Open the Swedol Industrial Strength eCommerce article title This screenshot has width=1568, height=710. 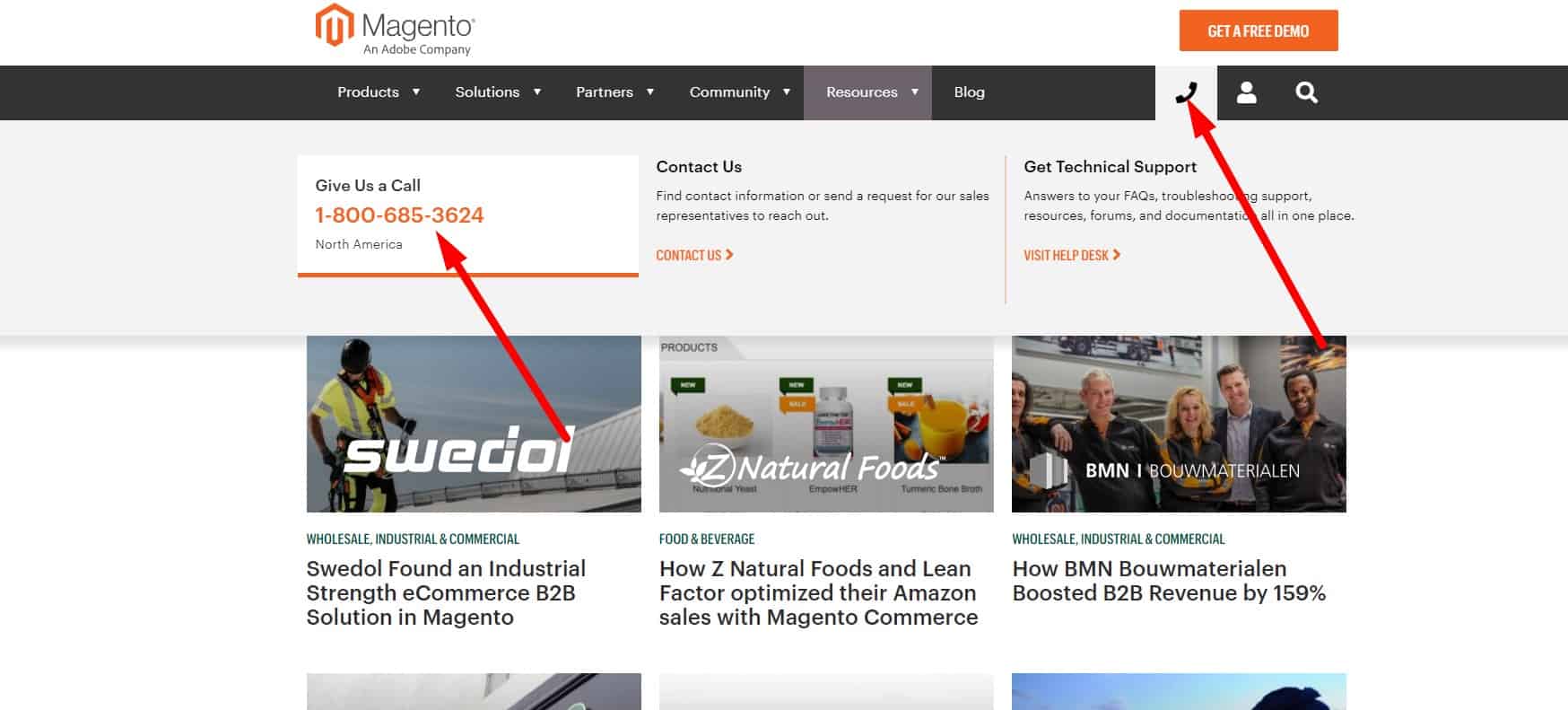tap(446, 593)
